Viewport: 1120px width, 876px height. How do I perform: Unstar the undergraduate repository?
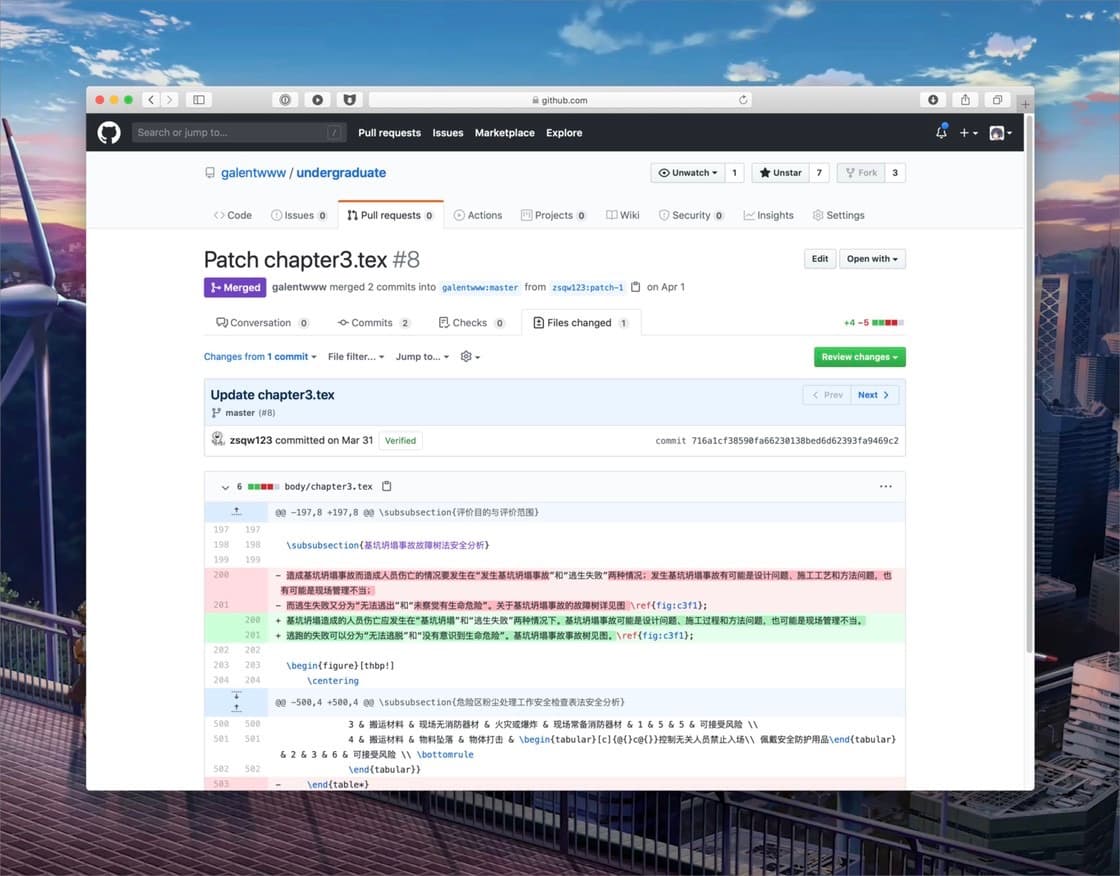(x=780, y=173)
